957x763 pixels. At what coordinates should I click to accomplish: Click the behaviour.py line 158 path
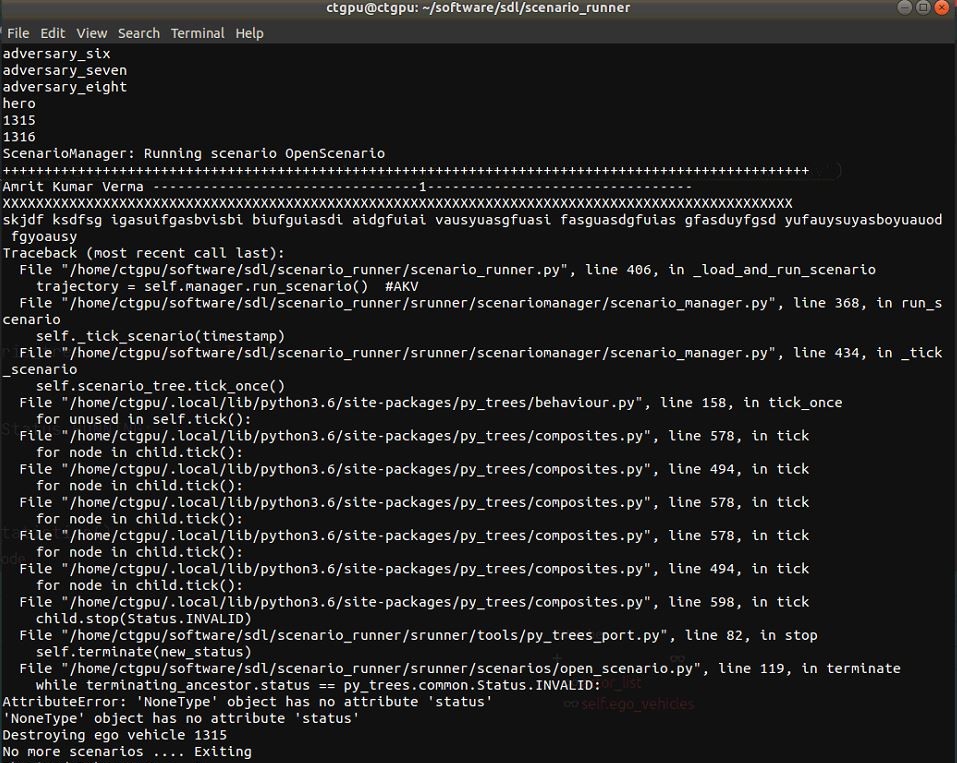(x=430, y=403)
